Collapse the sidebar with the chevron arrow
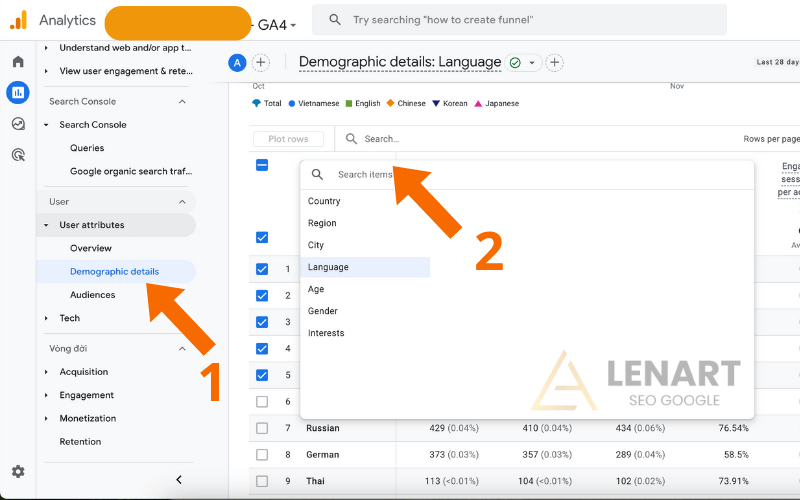Screen dimensions: 800x500 pyautogui.click(x=179, y=480)
